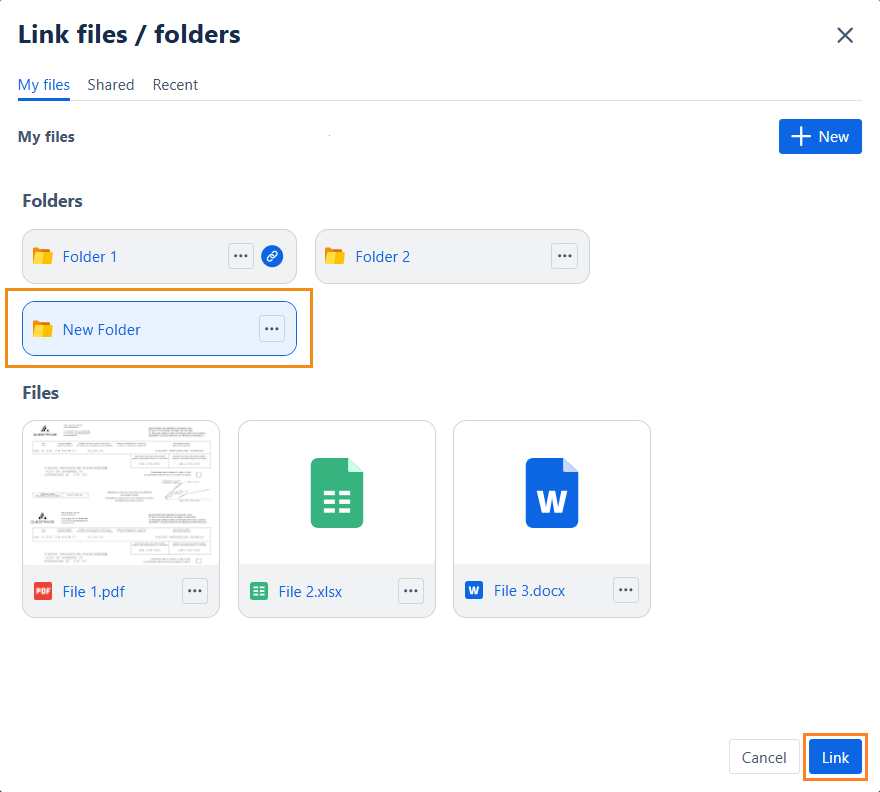Click the link icon on Folder 1
Viewport: 880px width, 792px height.
(x=272, y=256)
